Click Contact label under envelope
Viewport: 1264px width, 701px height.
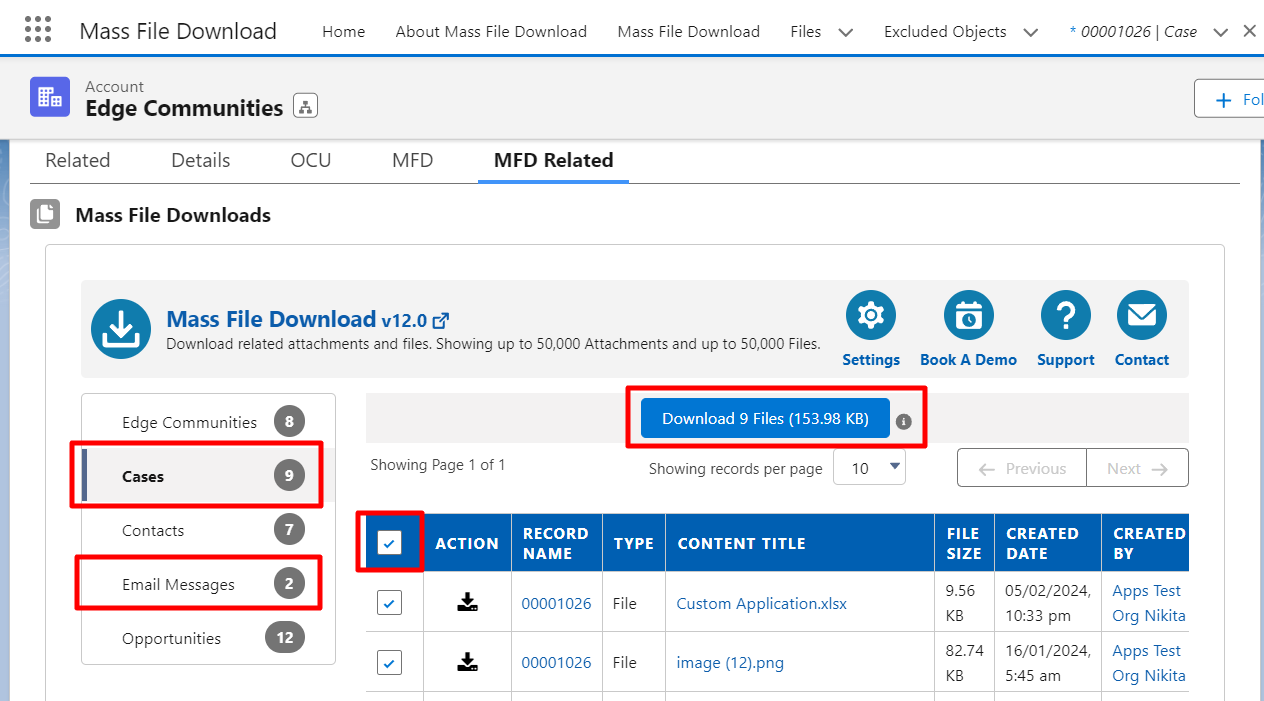point(1141,360)
